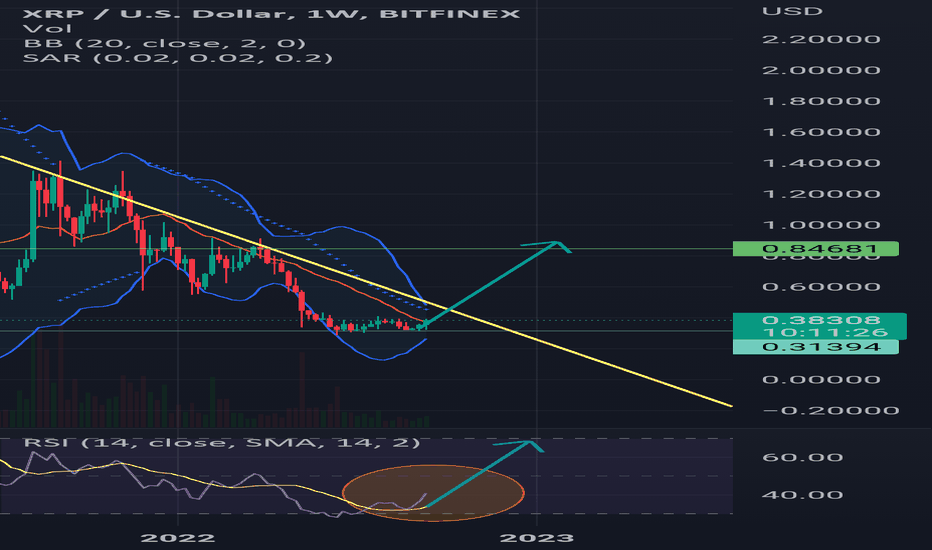The height and width of the screenshot is (550, 932).
Task: Click the USD currency label
Action: 792,11
